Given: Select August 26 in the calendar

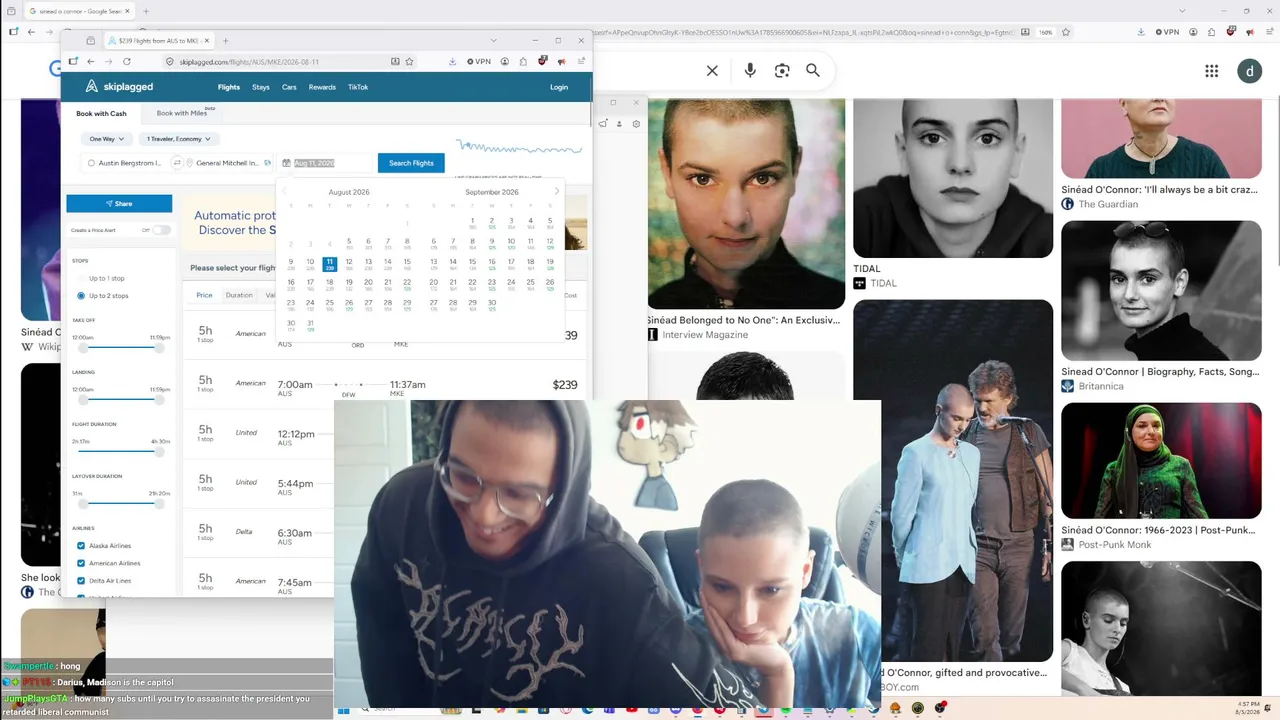Looking at the screenshot, I should tap(349, 304).
